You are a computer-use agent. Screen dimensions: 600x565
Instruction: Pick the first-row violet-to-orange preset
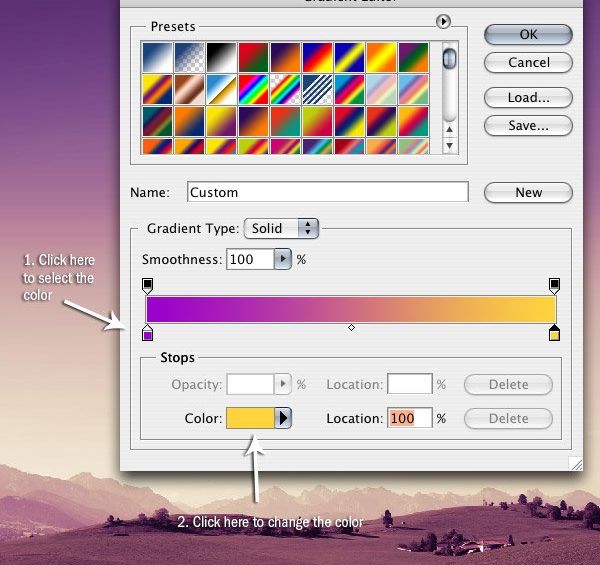(285, 57)
